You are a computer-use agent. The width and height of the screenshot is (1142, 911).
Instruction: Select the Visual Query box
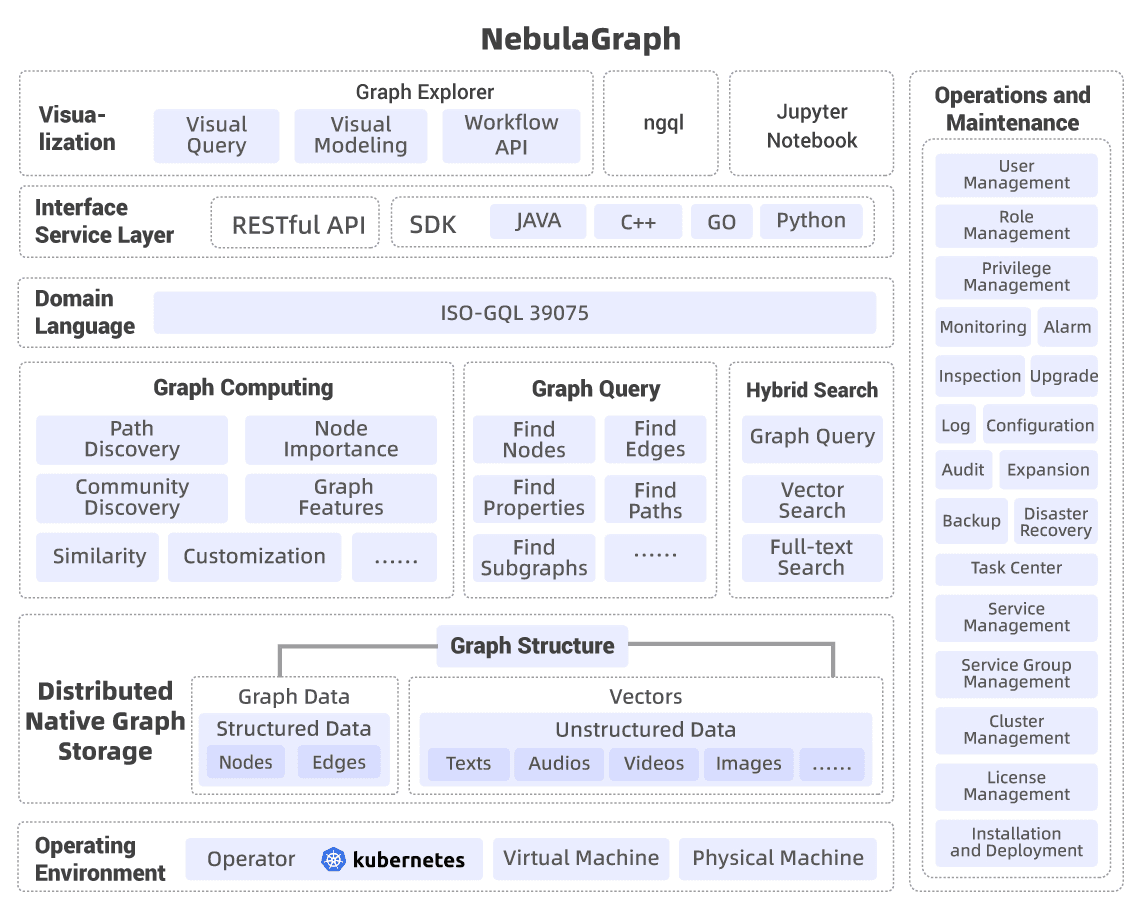(216, 135)
